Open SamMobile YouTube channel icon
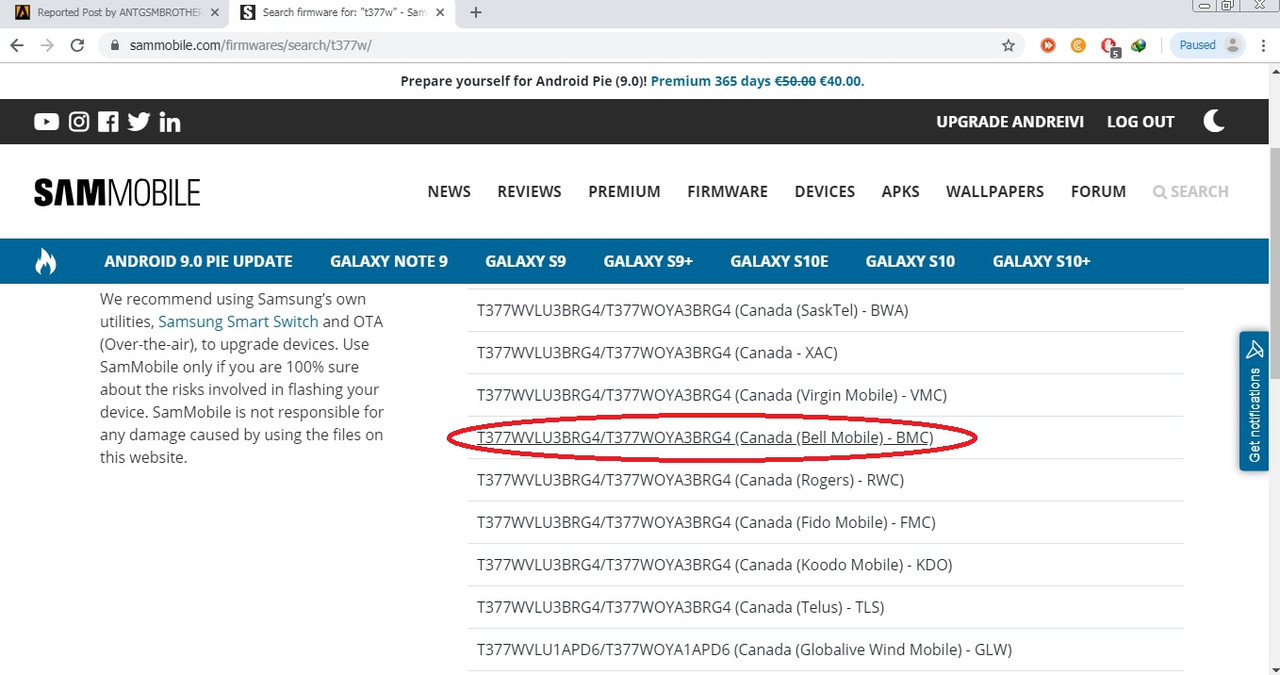This screenshot has width=1280, height=675. click(46, 122)
